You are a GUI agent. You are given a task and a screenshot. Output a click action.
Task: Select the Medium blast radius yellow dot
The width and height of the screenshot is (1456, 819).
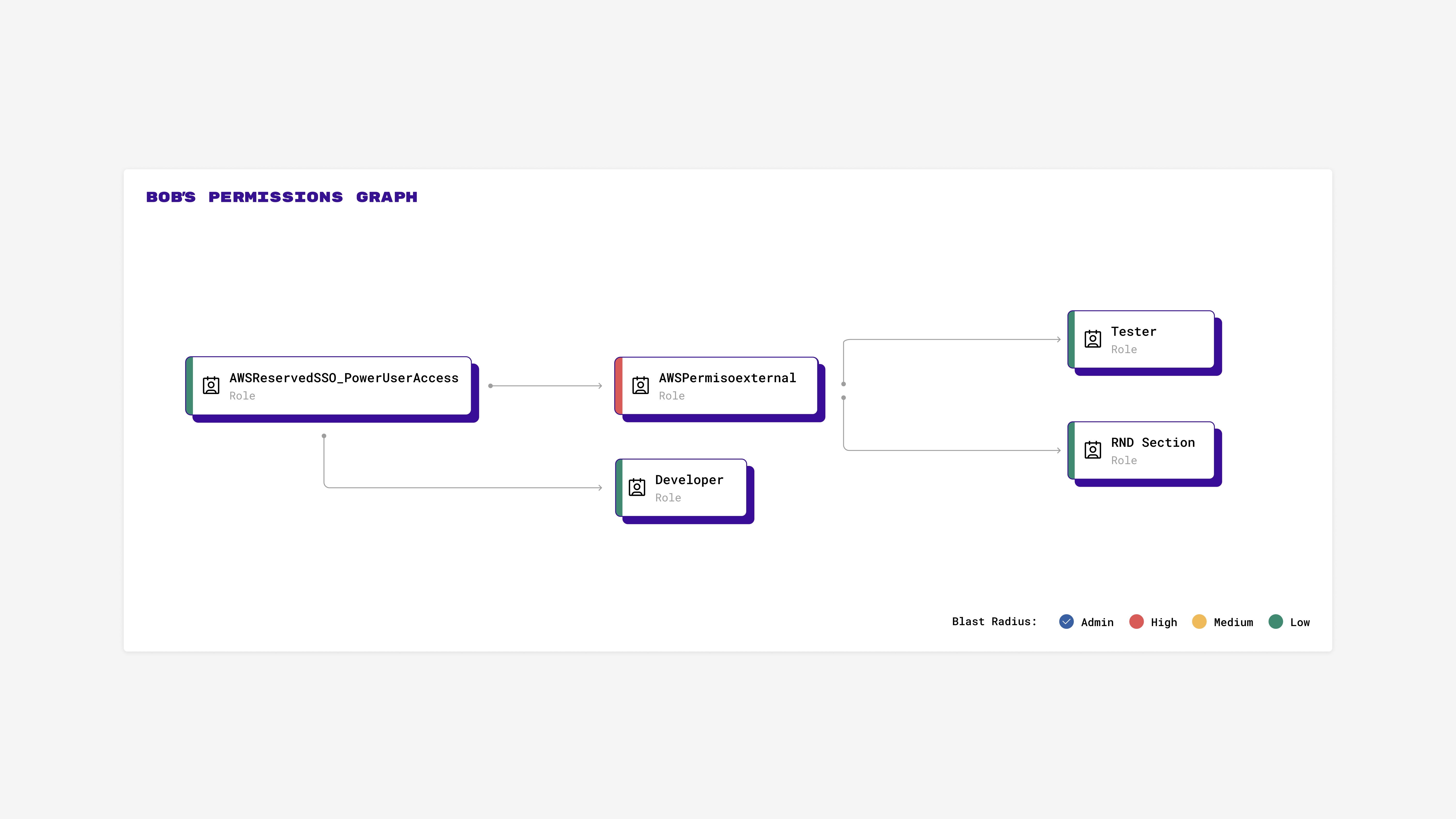[x=1199, y=622]
